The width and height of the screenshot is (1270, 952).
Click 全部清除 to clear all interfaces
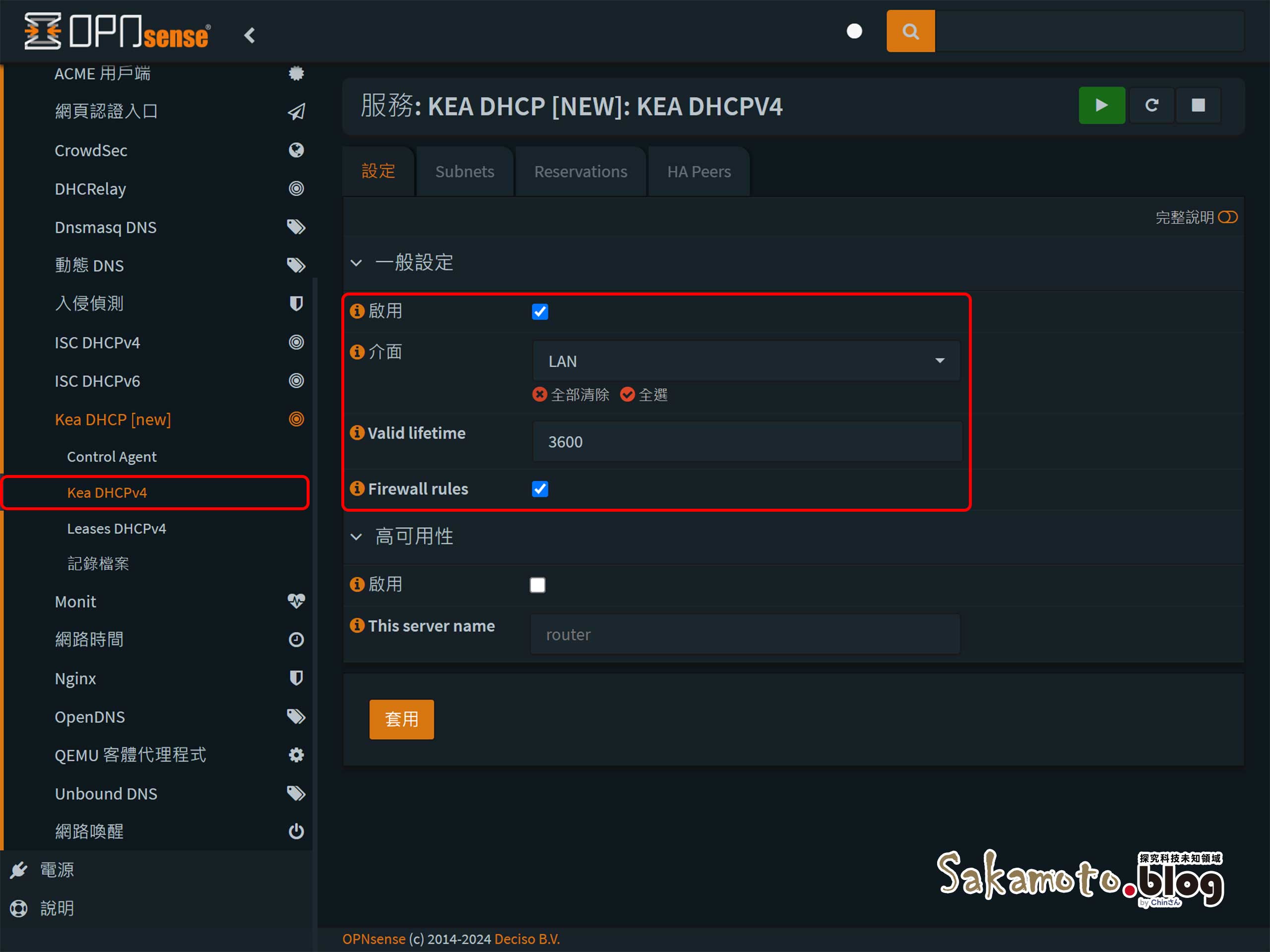click(571, 395)
